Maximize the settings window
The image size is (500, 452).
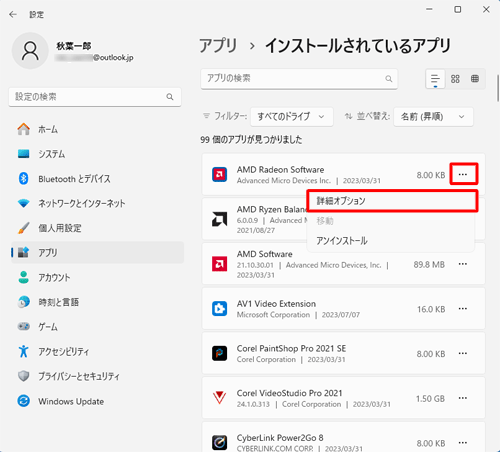[458, 9]
